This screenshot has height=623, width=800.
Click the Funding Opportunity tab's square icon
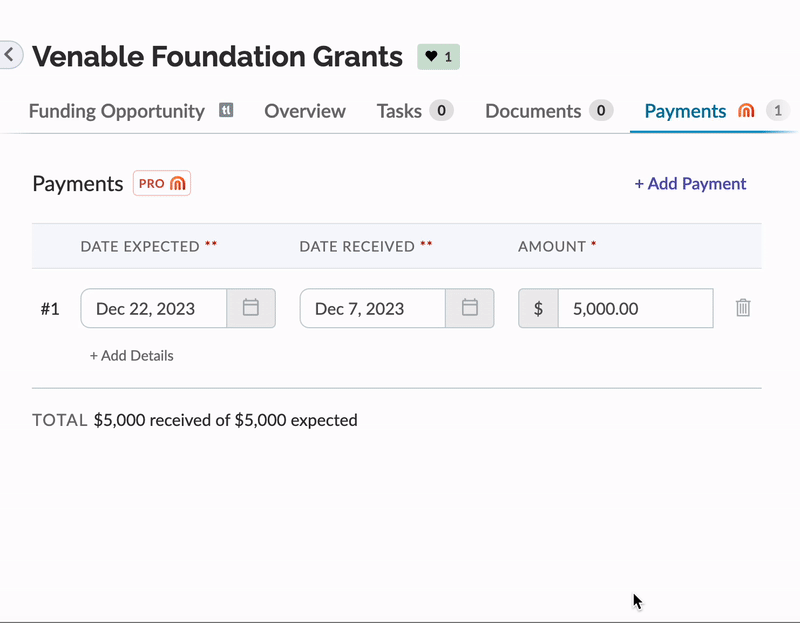226,110
